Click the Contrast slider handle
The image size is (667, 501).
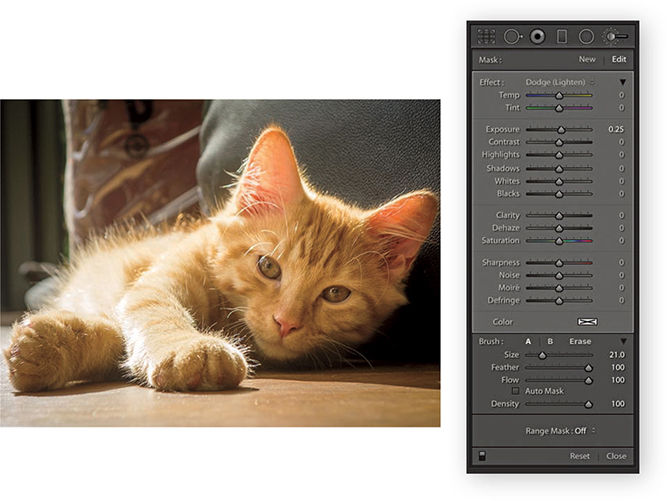click(x=559, y=142)
